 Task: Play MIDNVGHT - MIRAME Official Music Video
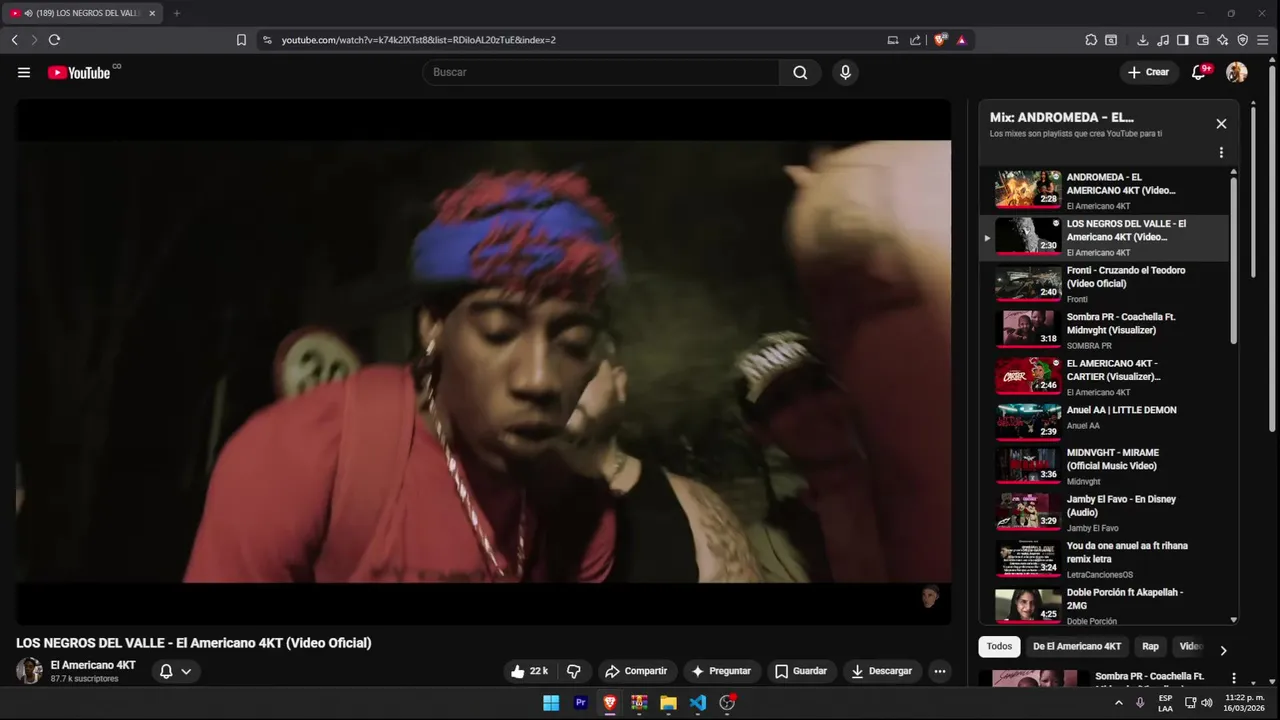coord(1103,466)
